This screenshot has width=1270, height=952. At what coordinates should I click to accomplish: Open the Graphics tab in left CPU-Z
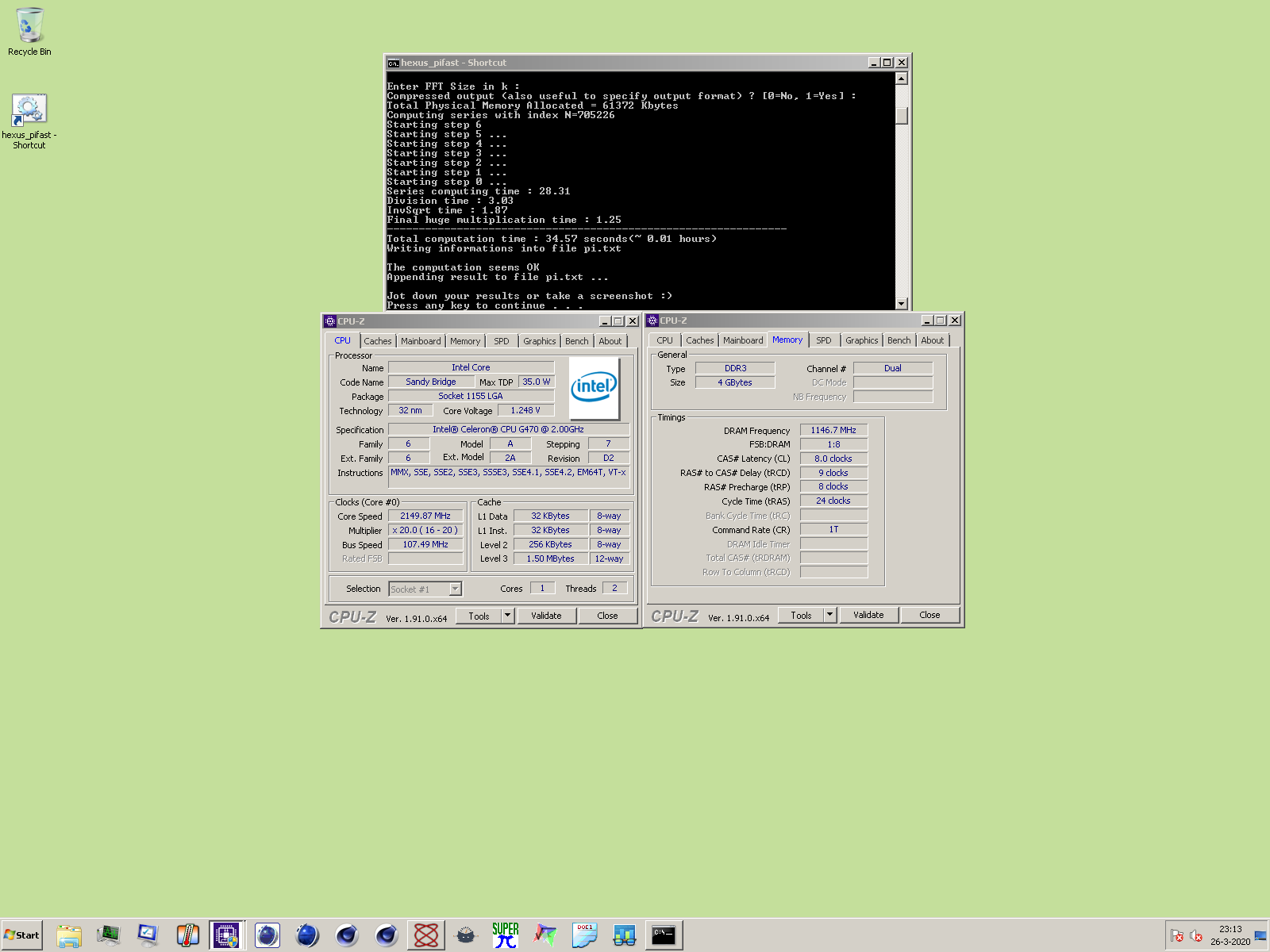[540, 341]
